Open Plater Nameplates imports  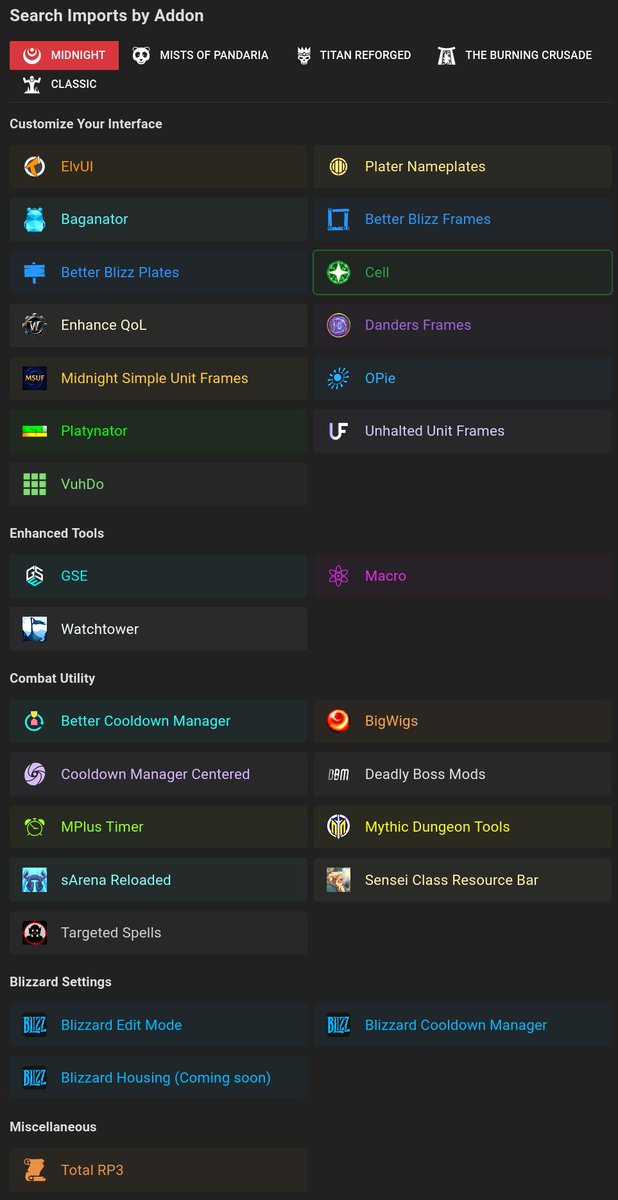[x=463, y=167]
